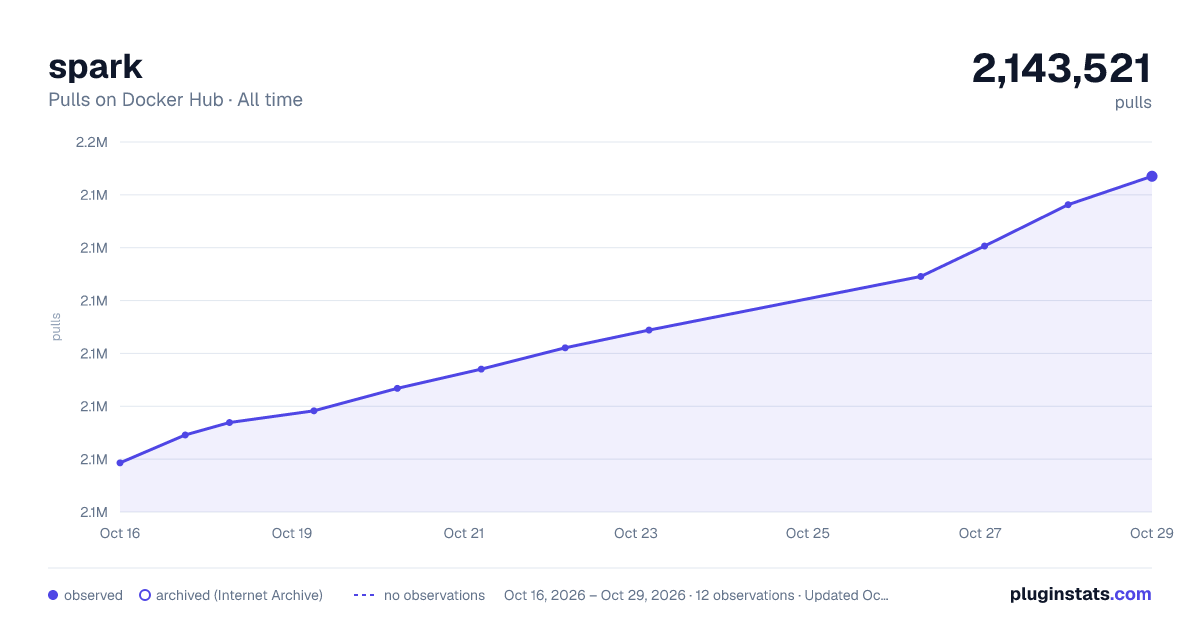Click the 'observed' legend label
The height and width of the screenshot is (630, 1200).
[93, 595]
